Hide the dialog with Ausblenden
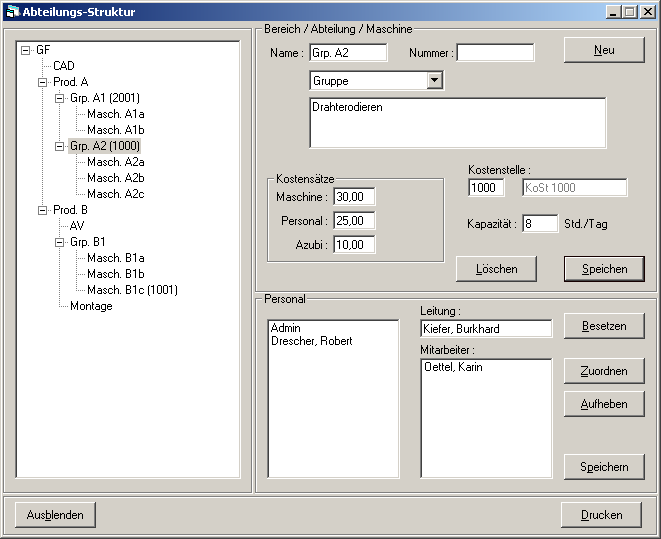 coord(55,515)
